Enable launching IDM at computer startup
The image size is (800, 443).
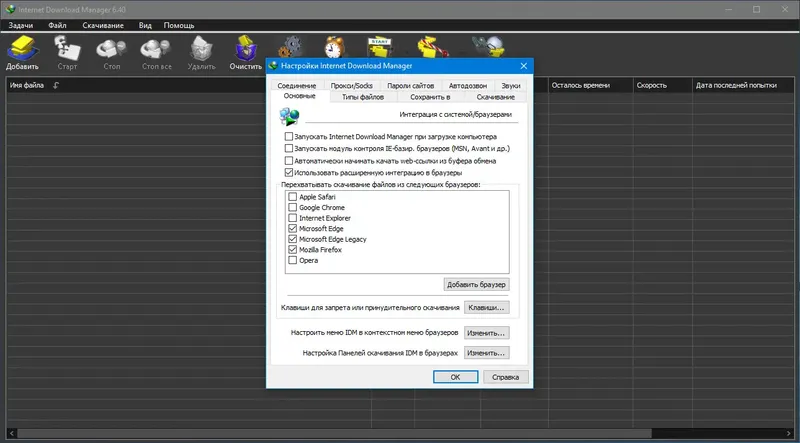(x=289, y=136)
